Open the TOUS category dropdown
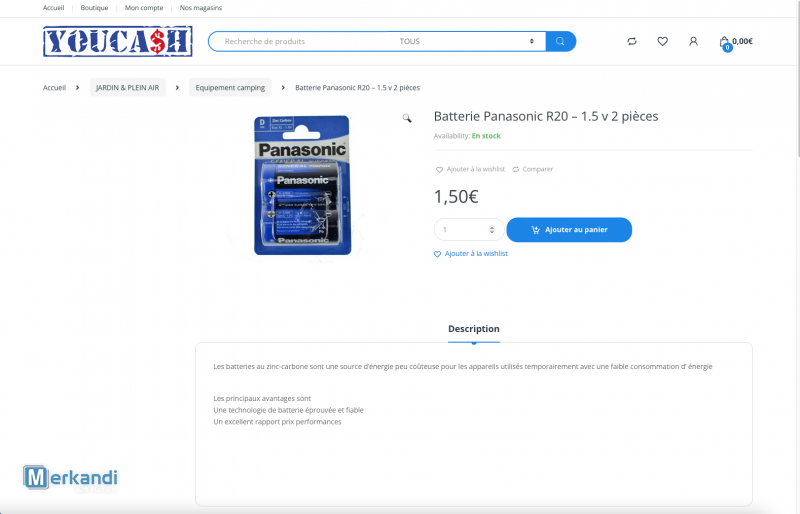The image size is (800, 514). coord(466,41)
